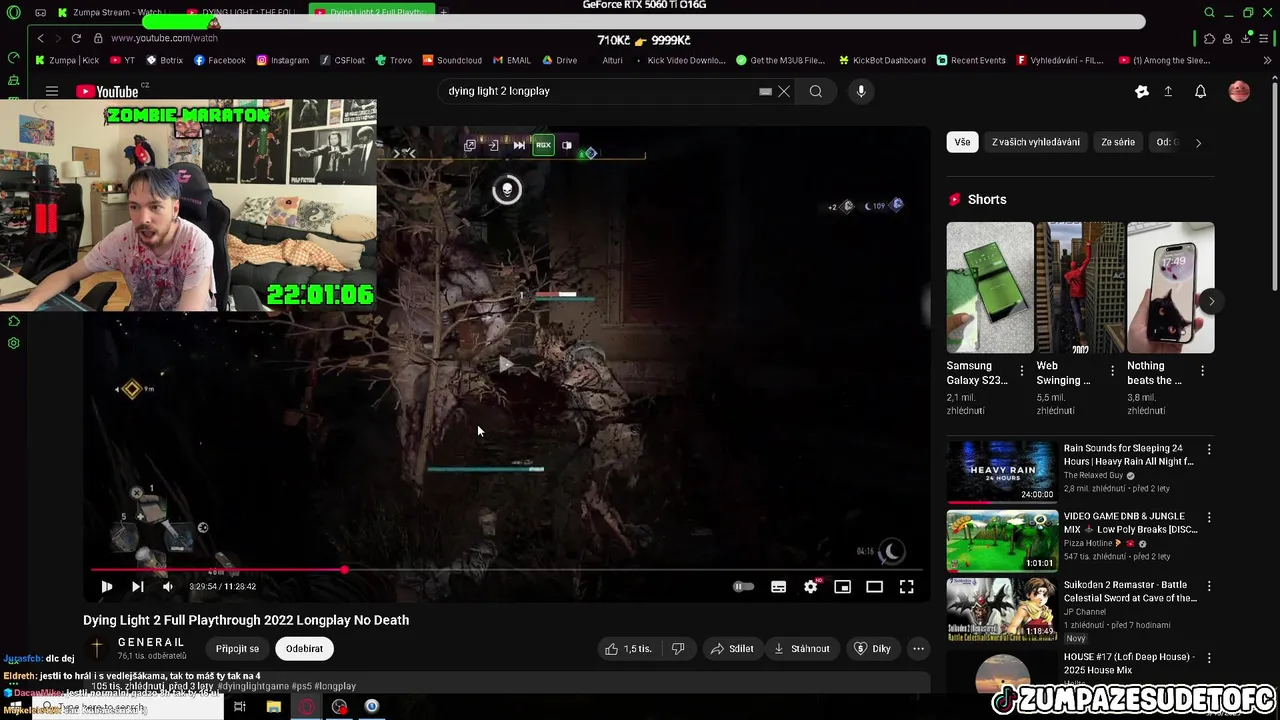Open the Soundcloud bookmark

(452, 60)
